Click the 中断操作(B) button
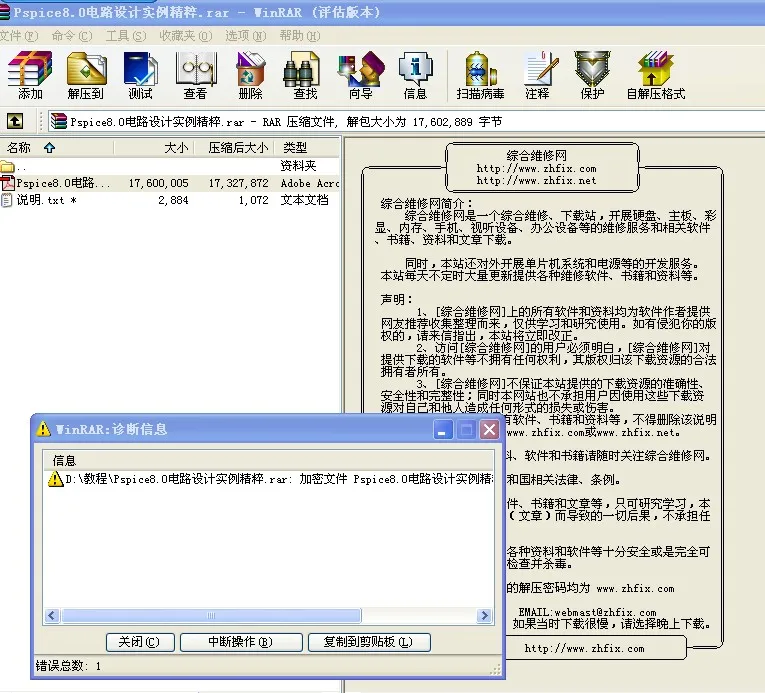 241,642
